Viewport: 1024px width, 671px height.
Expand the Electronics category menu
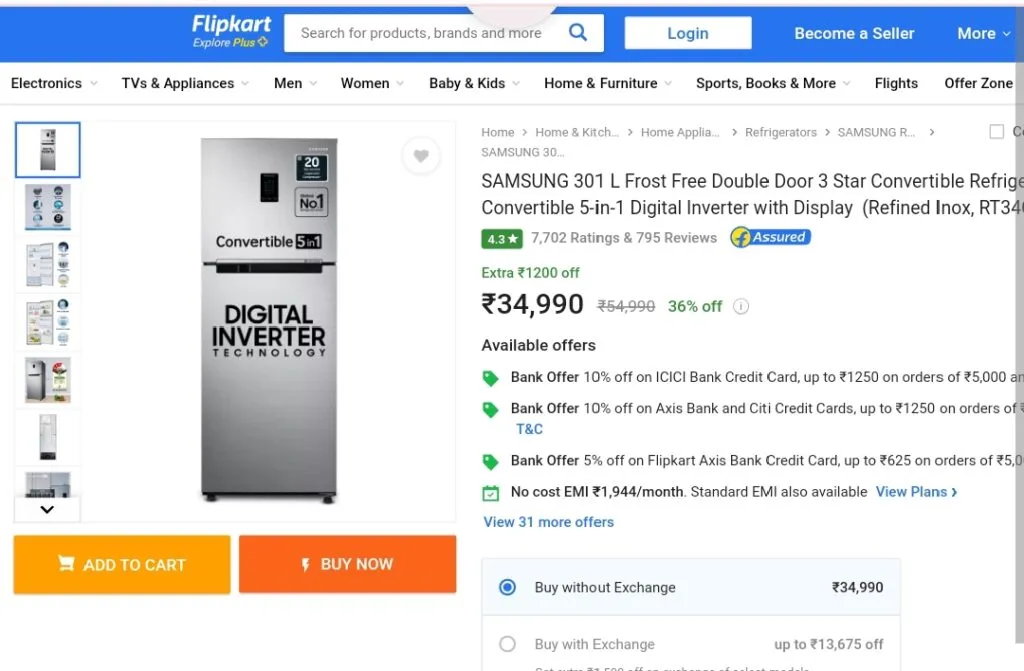(54, 83)
